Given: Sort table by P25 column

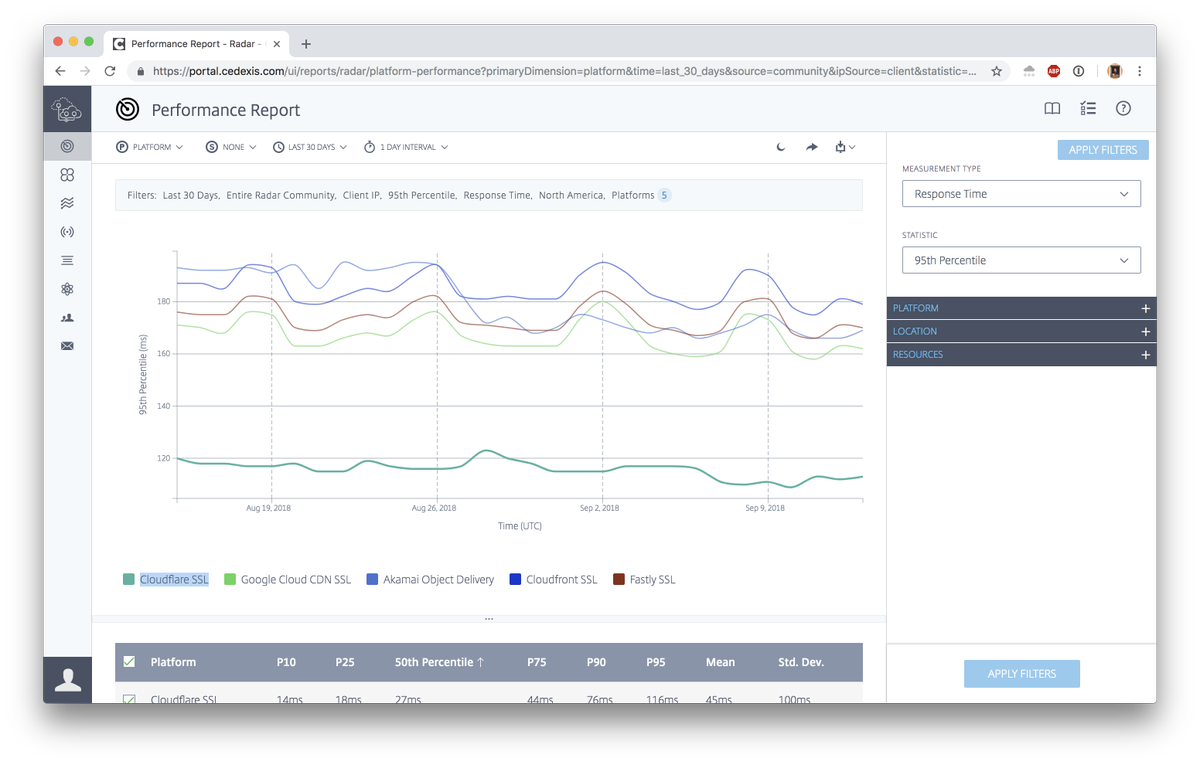Looking at the screenshot, I should 345,662.
